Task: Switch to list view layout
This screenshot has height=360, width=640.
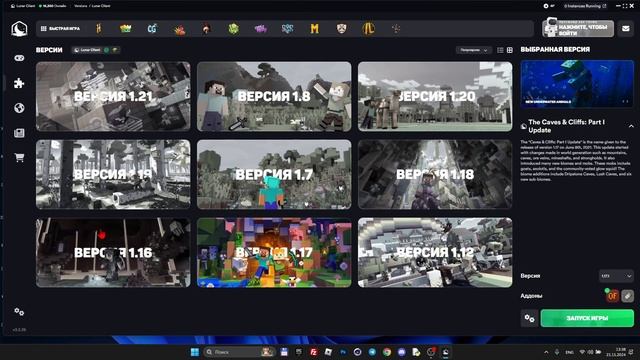Action: [x=500, y=50]
